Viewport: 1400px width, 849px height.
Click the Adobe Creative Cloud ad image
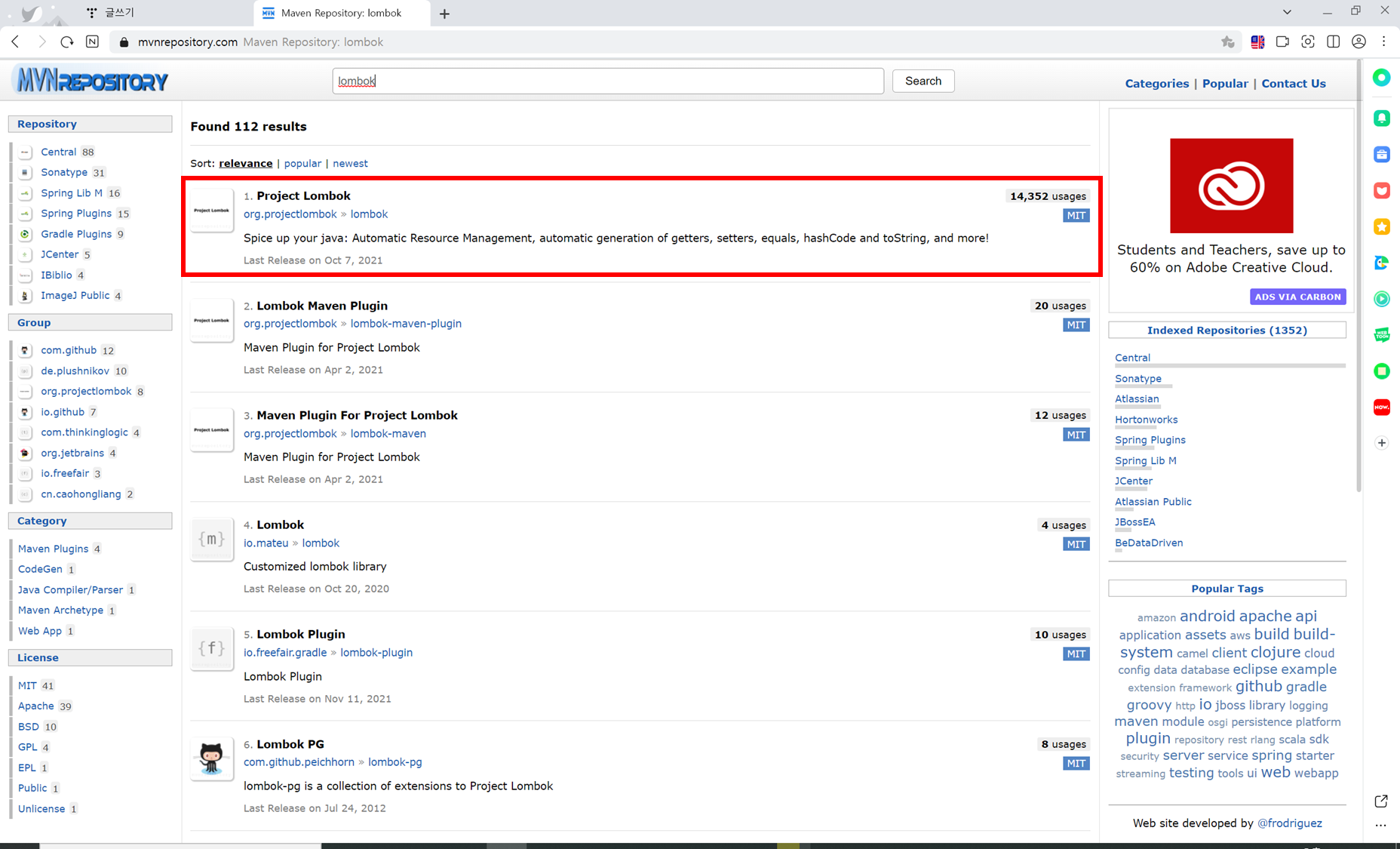(x=1231, y=186)
